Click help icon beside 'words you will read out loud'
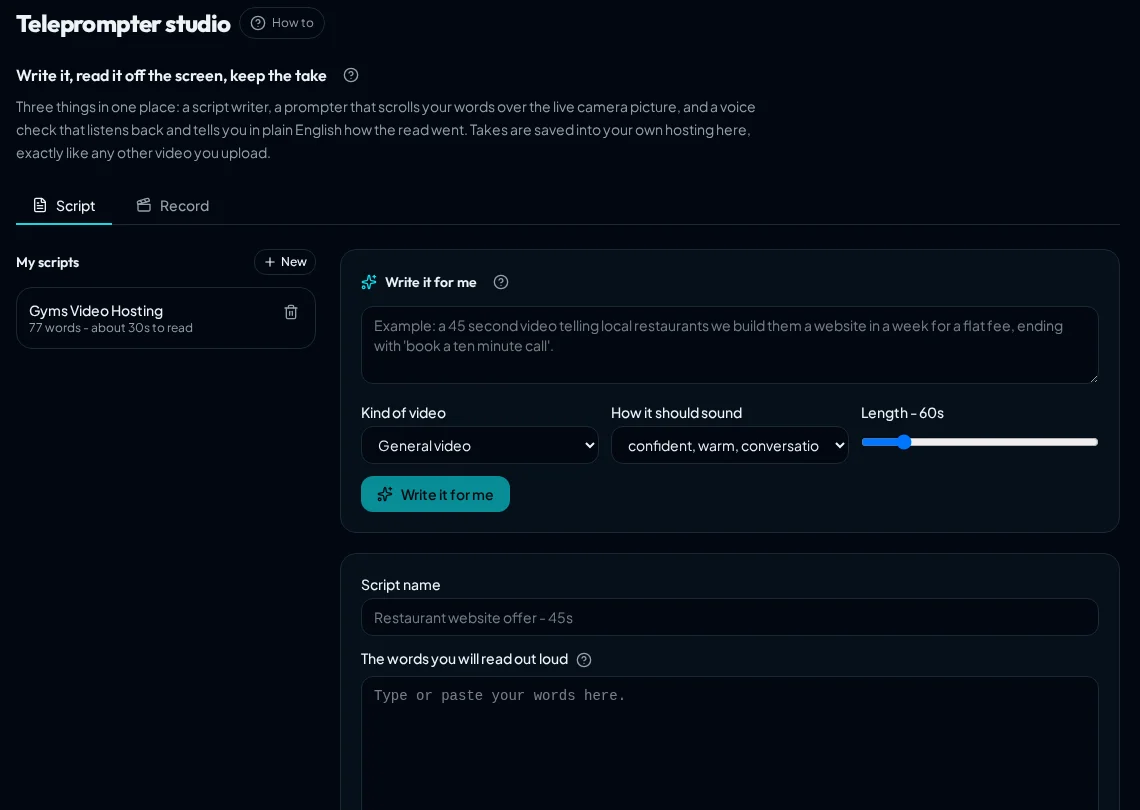This screenshot has height=810, width=1140. coord(584,659)
